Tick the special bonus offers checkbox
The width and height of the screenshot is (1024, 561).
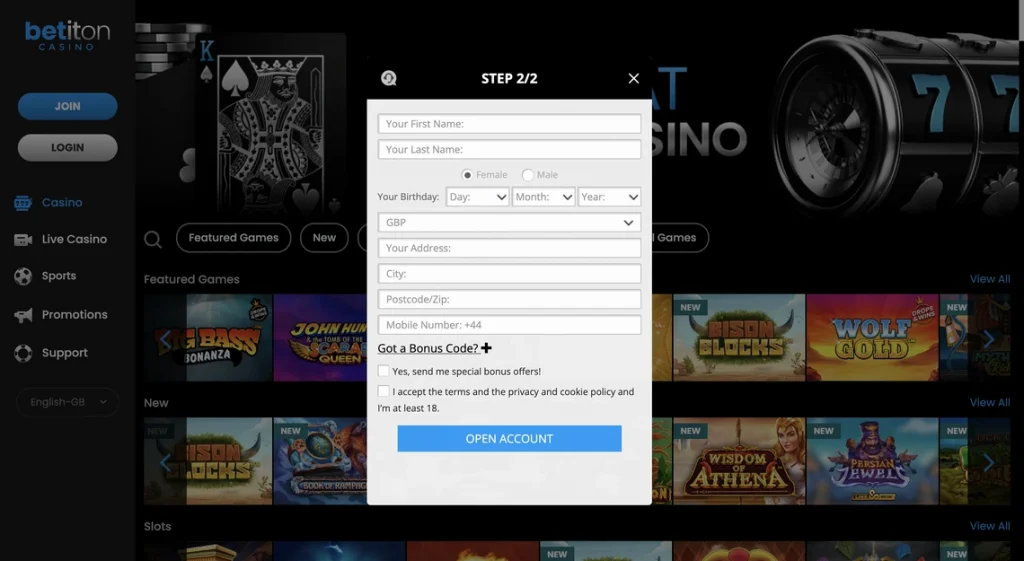coord(383,371)
